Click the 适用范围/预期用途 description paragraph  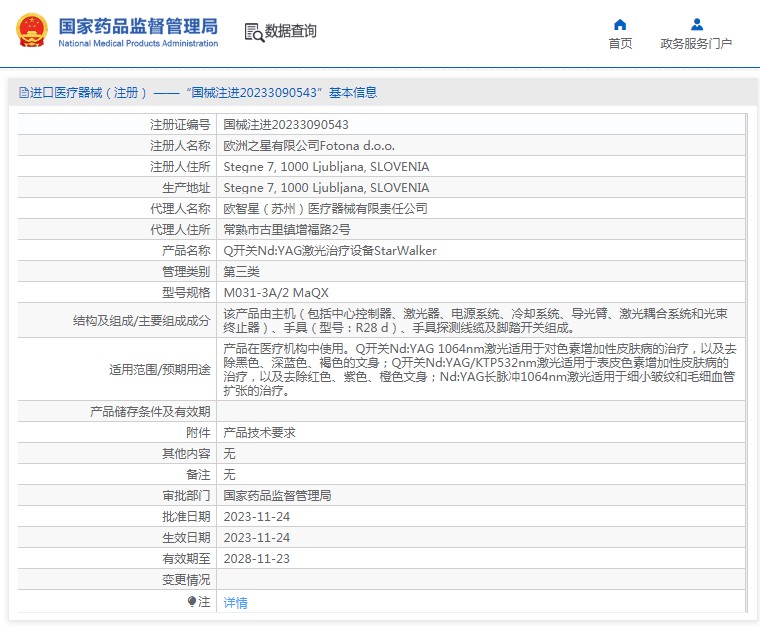[x=480, y=369]
